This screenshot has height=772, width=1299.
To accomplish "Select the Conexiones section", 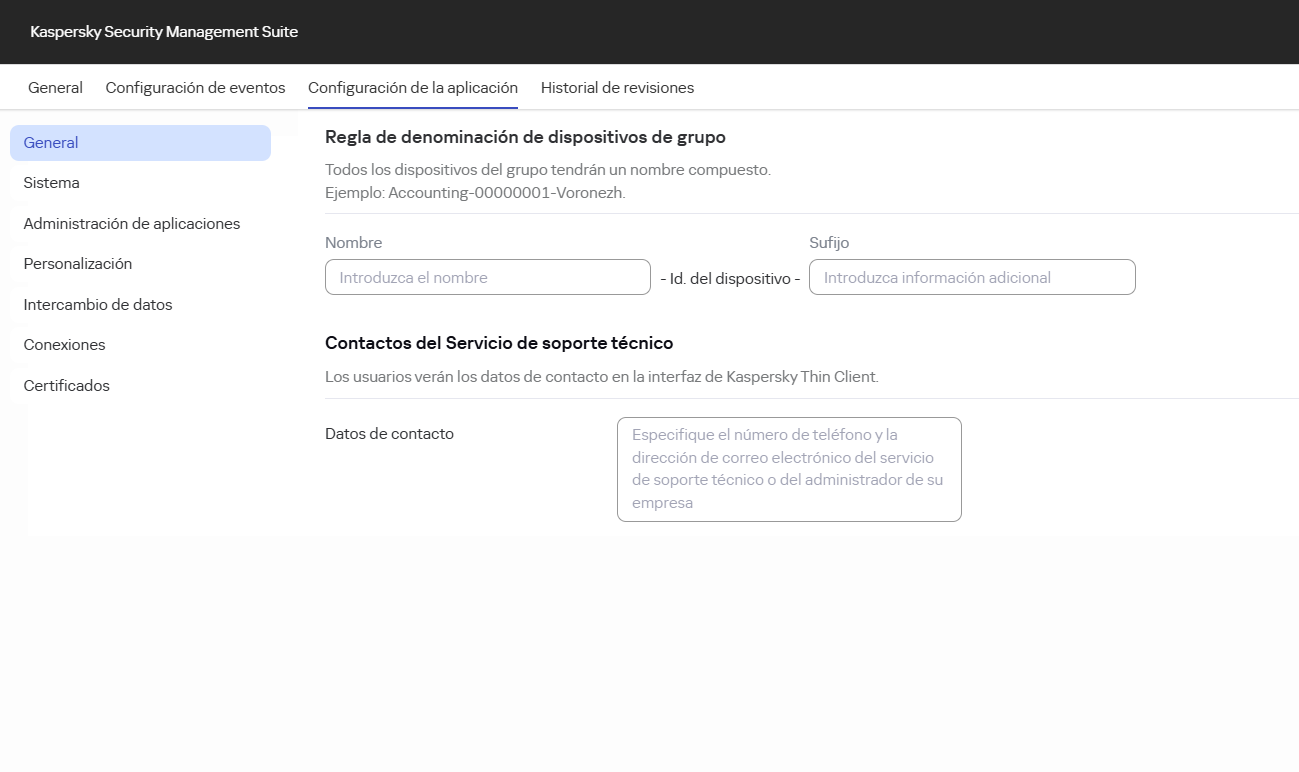I will [x=64, y=345].
